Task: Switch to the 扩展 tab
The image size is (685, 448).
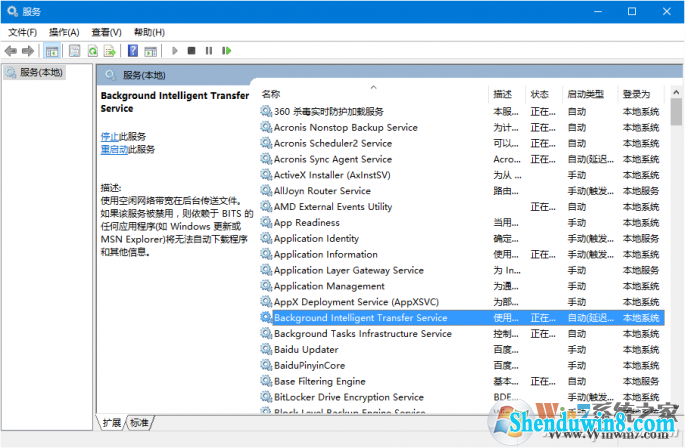Action: click(112, 423)
